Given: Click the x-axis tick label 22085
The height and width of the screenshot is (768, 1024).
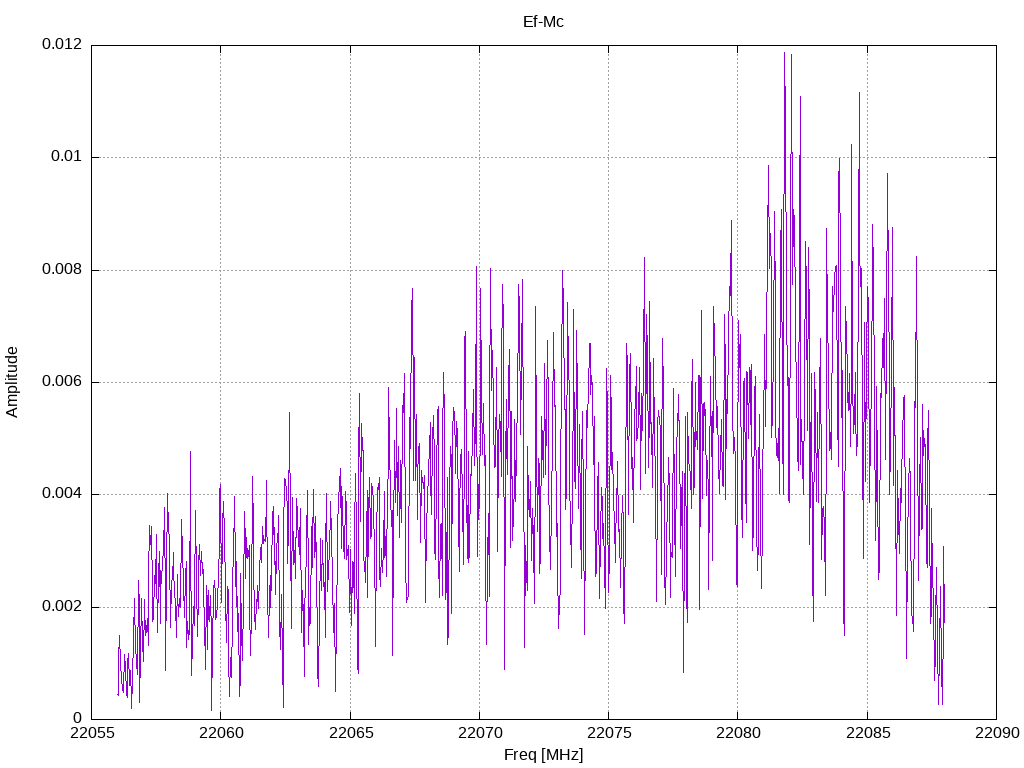Looking at the screenshot, I should [x=867, y=733].
